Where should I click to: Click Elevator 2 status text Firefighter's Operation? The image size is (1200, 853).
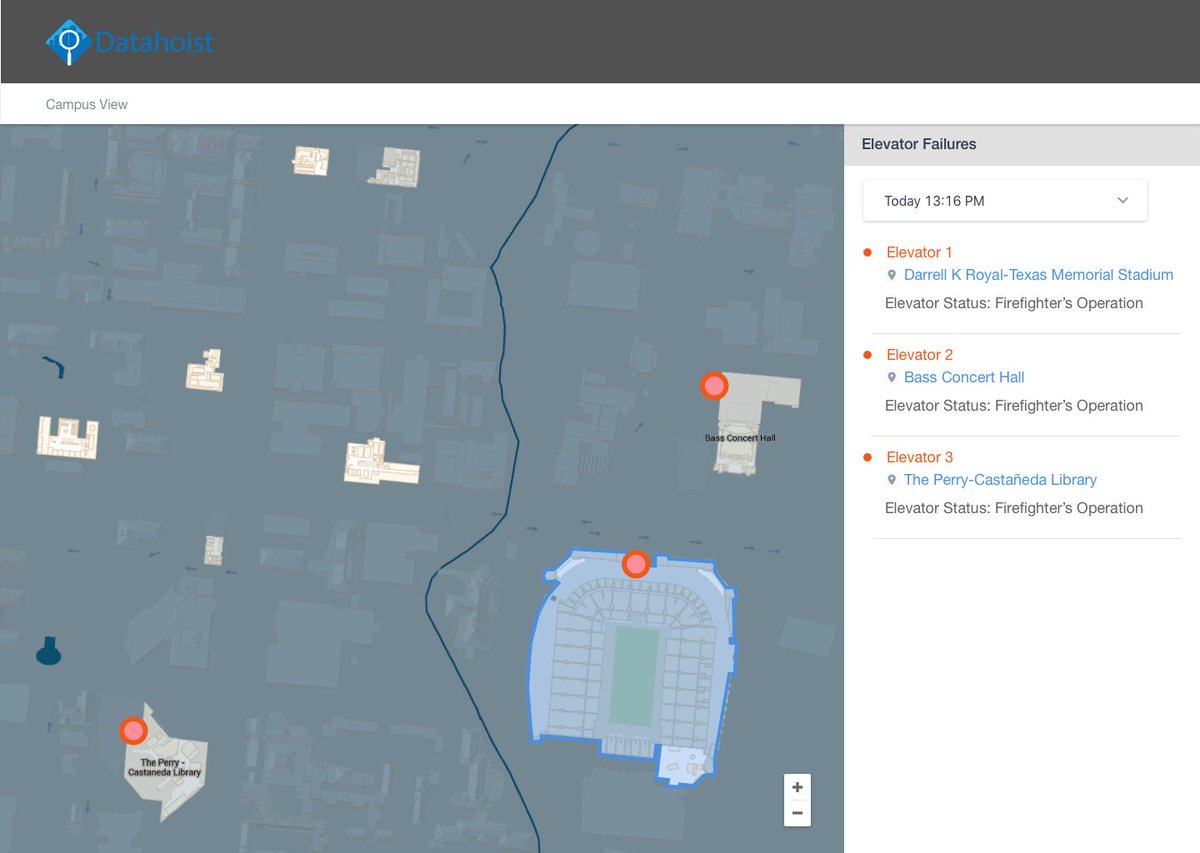[1069, 406]
